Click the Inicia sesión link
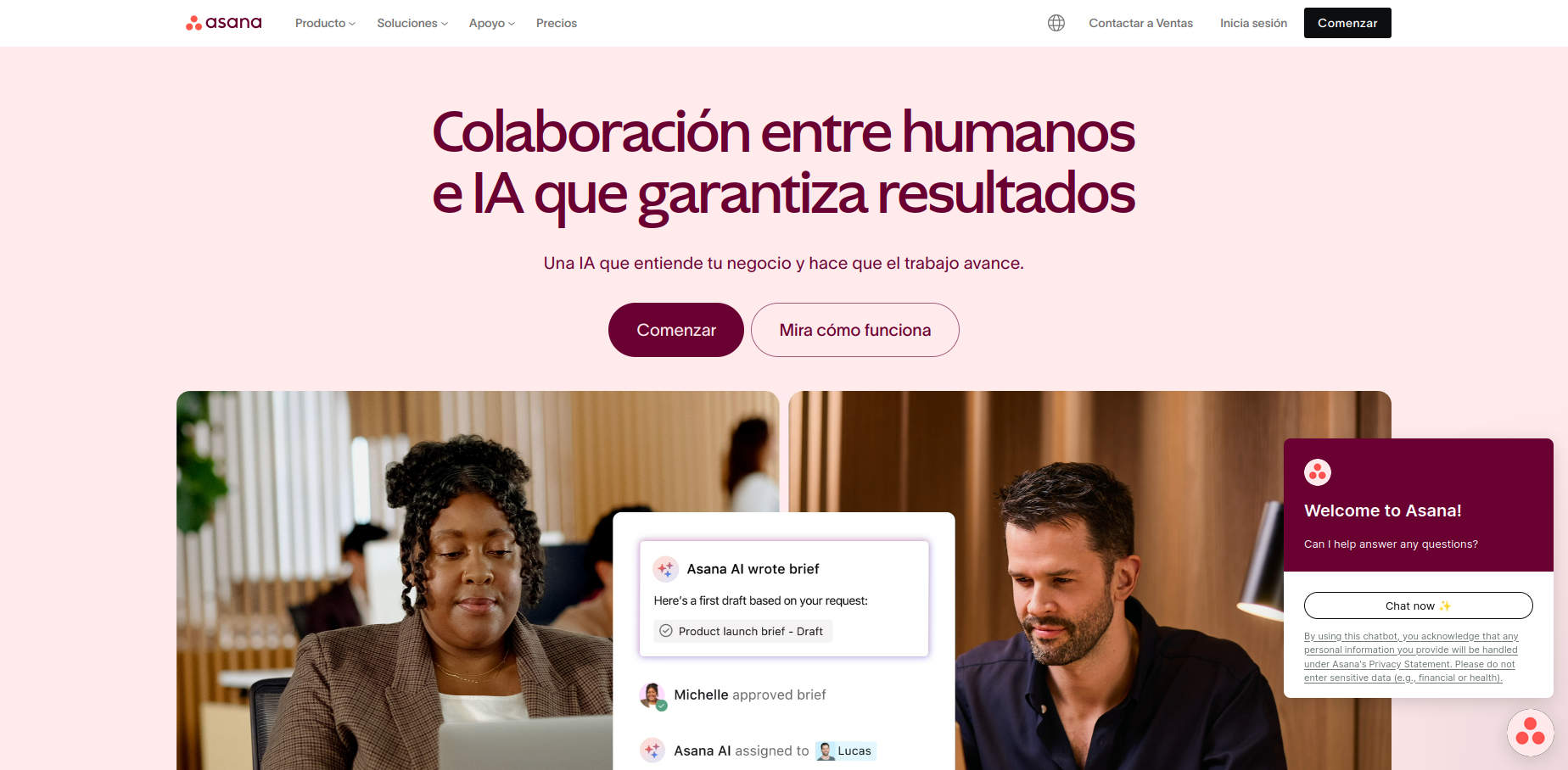 (1253, 23)
